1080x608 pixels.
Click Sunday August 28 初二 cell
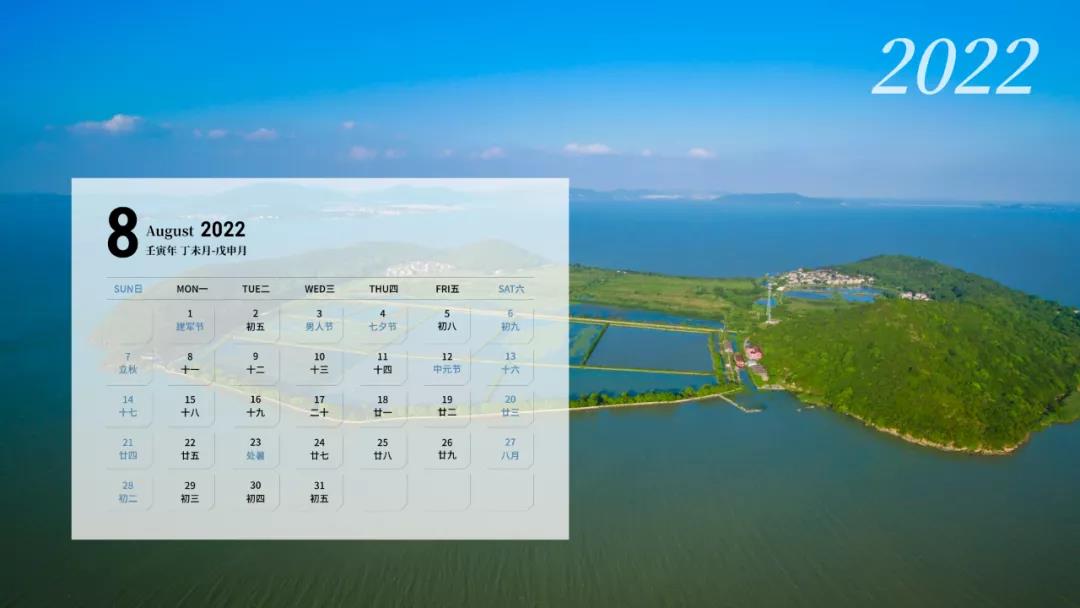(127, 492)
